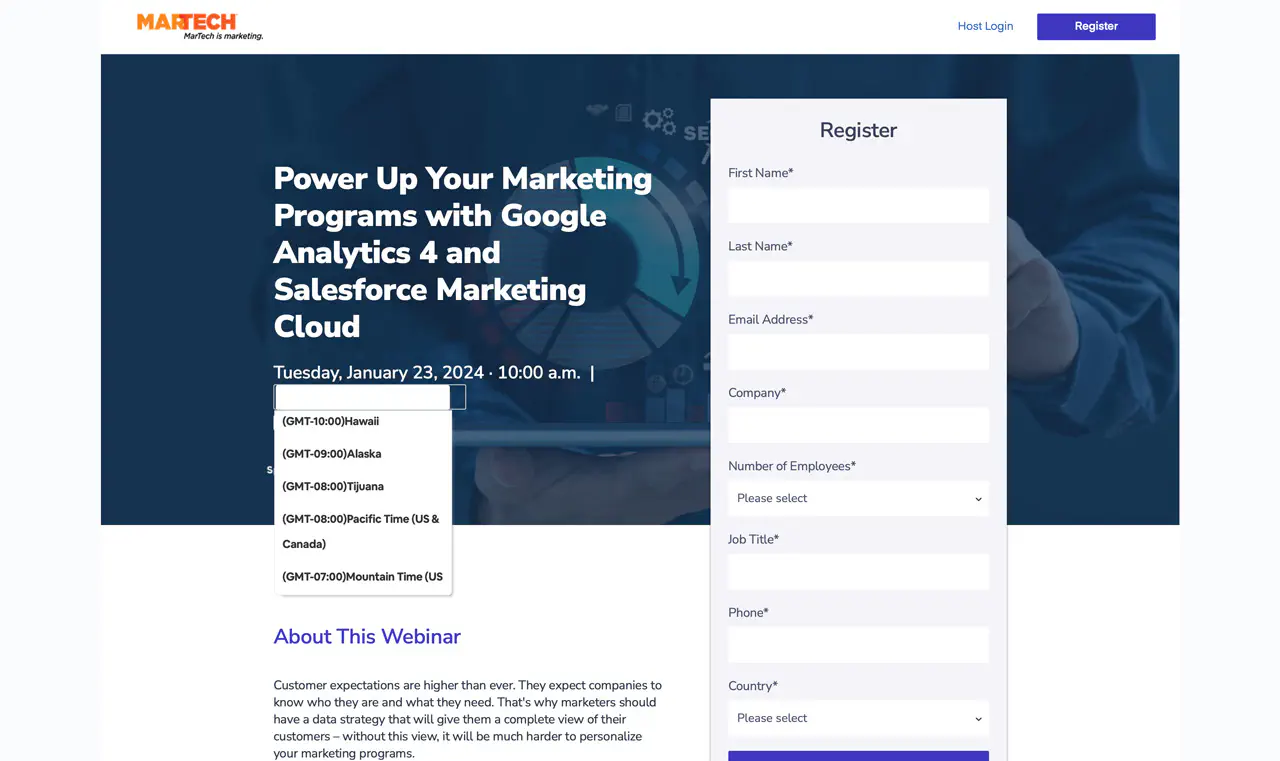Screen dimensions: 1280x761
Task: Click the Register button in header
Action: click(1096, 26)
